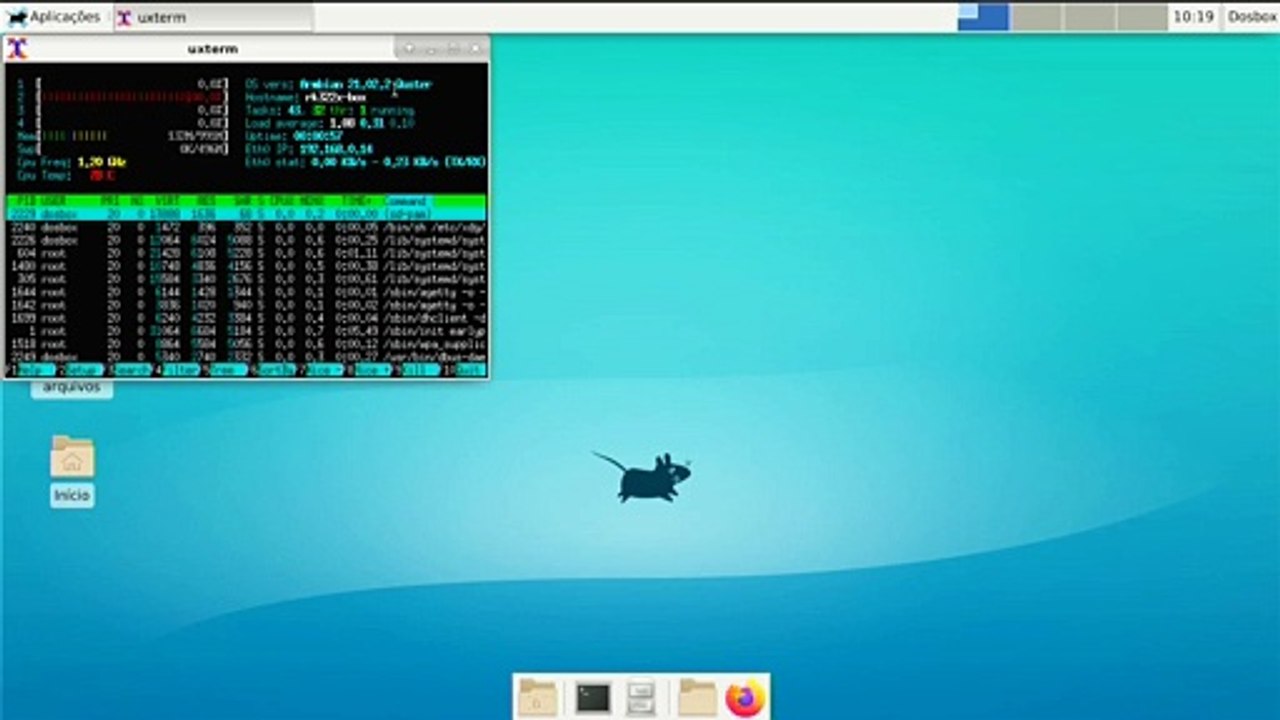
Task: Click the Load average line in htop
Action: [330, 123]
